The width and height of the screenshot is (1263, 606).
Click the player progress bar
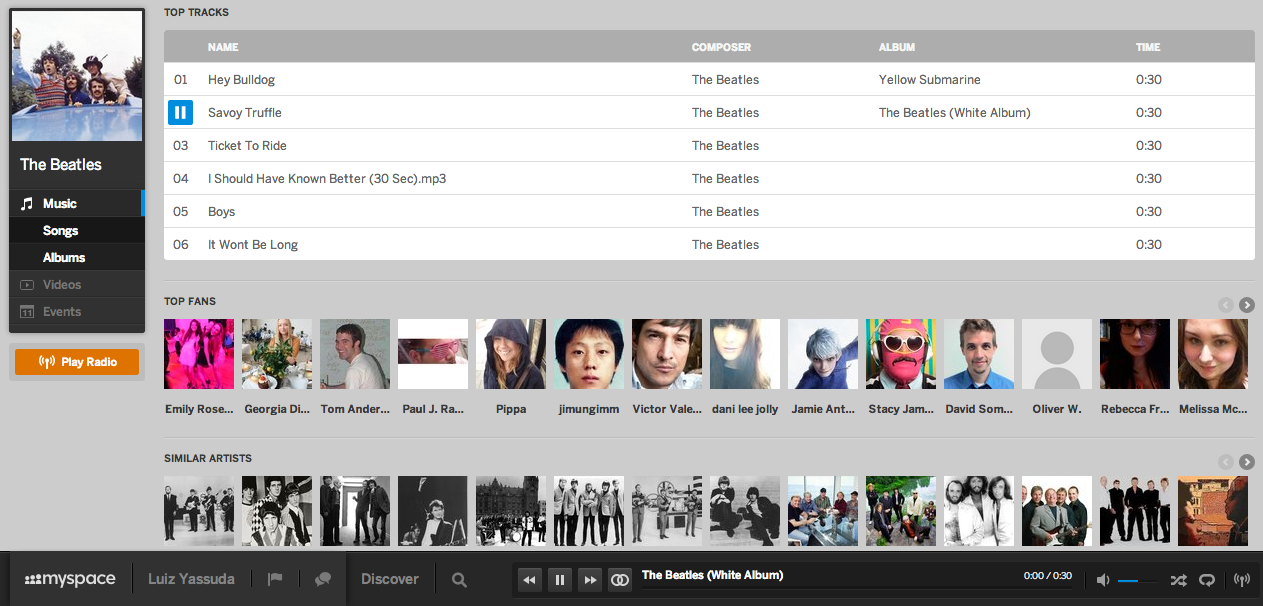pos(857,587)
